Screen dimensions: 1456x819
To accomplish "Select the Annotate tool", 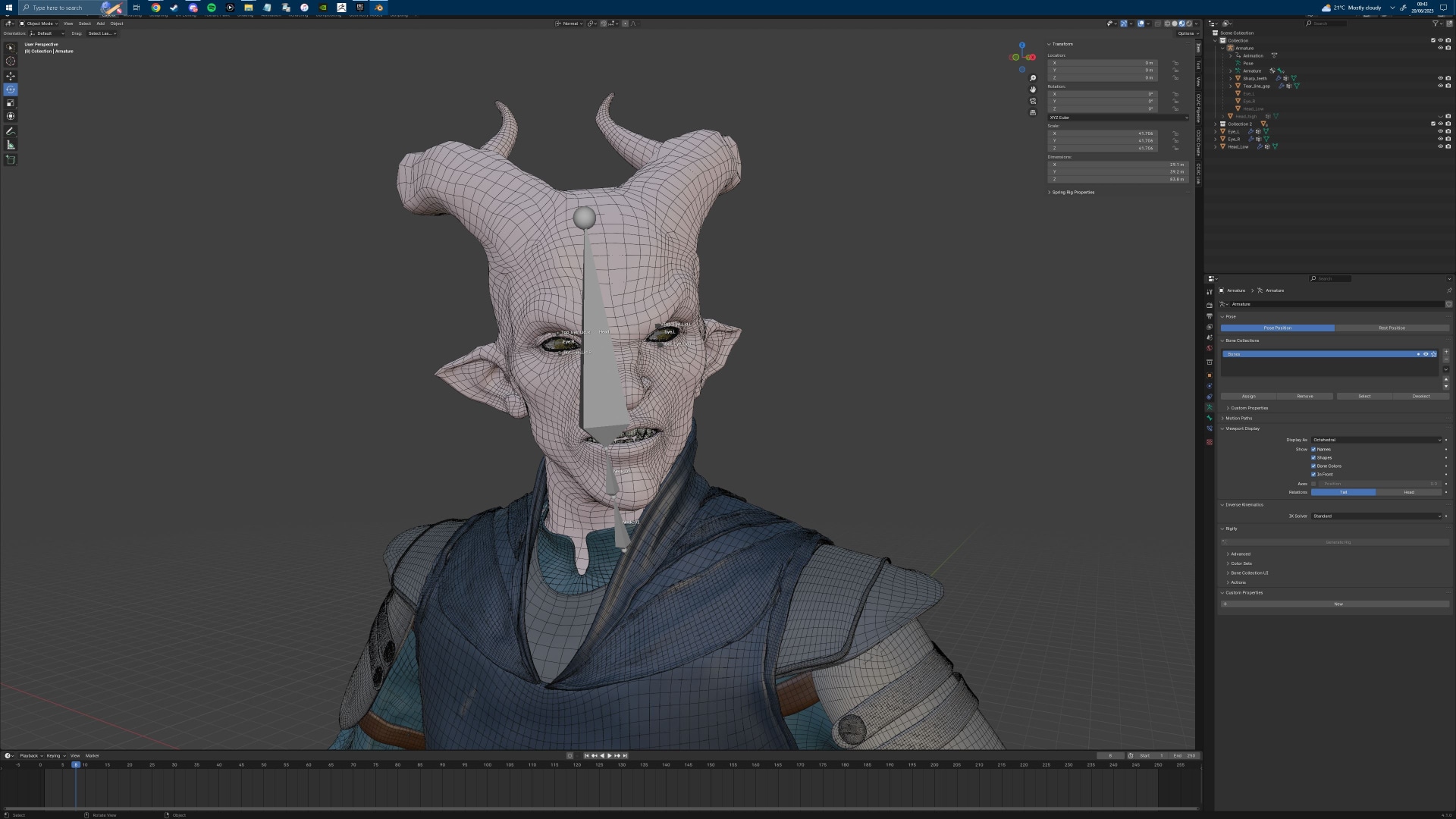I will [x=11, y=131].
